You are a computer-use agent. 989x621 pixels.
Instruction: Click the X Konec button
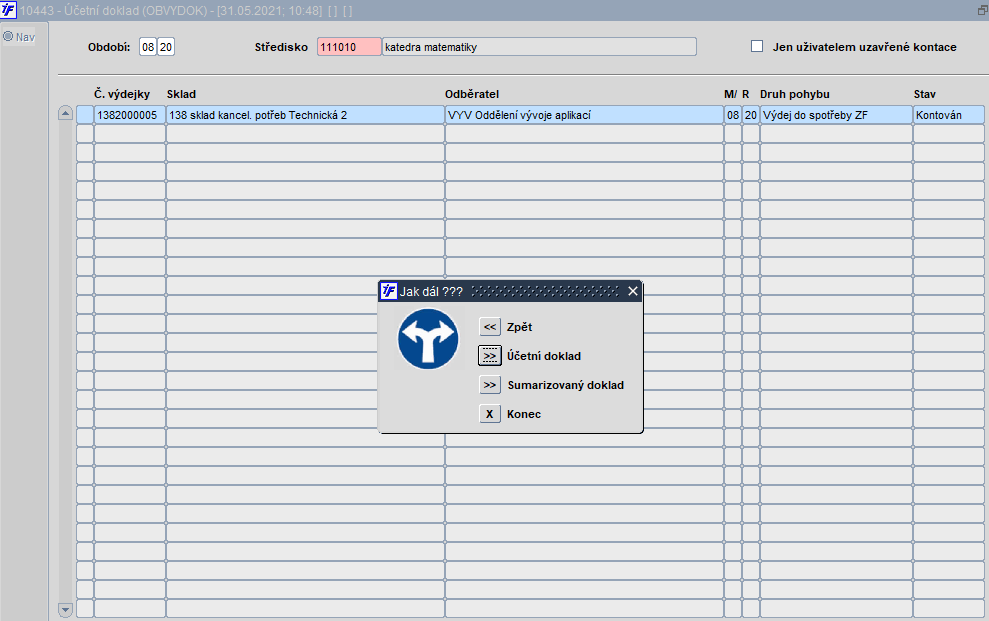(489, 414)
